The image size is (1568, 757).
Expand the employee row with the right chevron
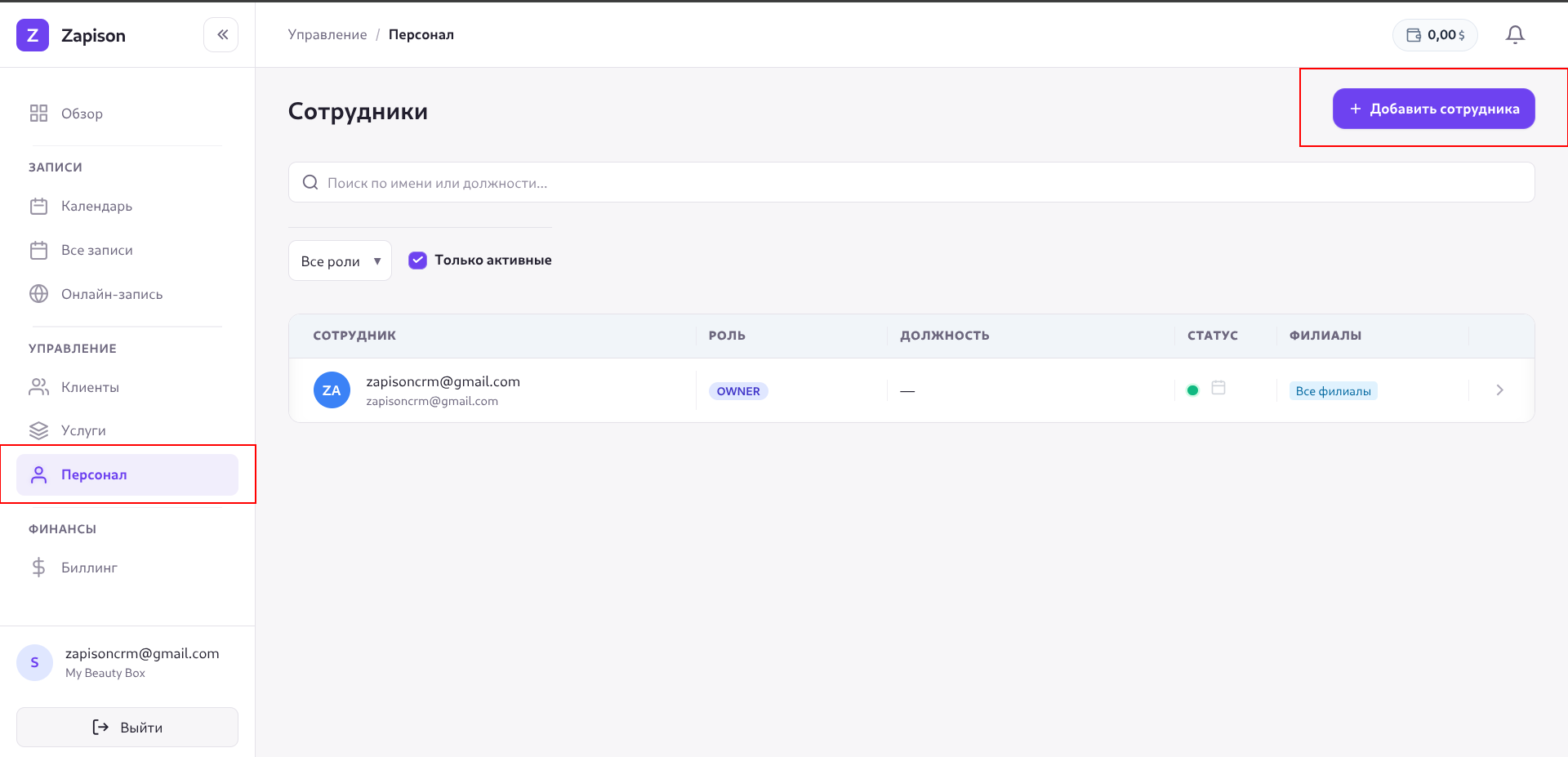pyautogui.click(x=1499, y=390)
